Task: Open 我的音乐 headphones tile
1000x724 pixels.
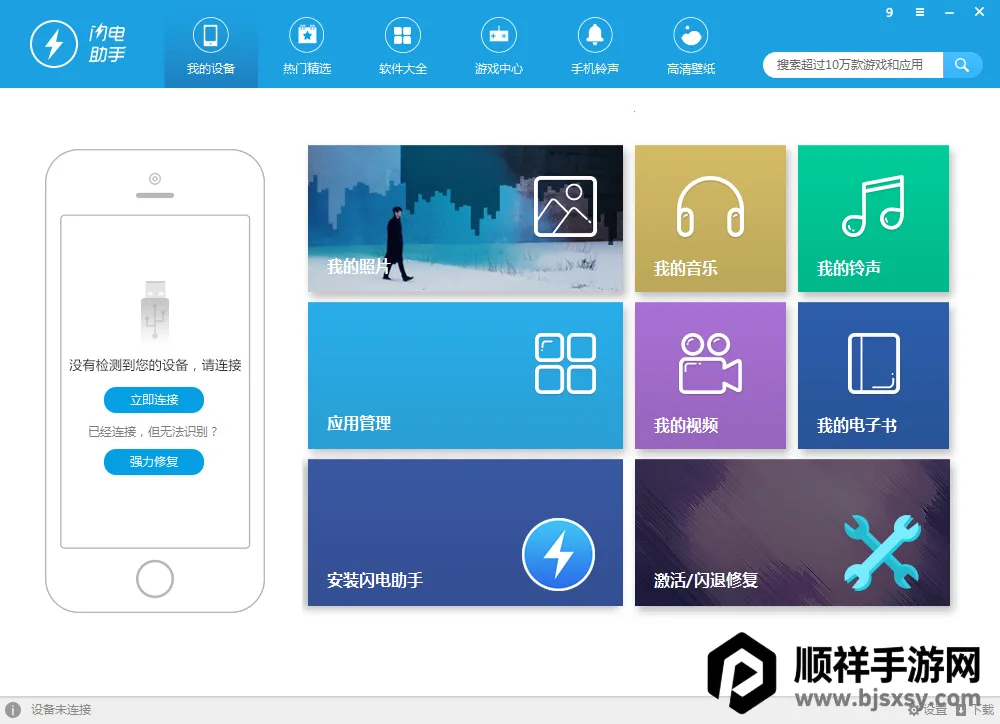Action: point(710,218)
